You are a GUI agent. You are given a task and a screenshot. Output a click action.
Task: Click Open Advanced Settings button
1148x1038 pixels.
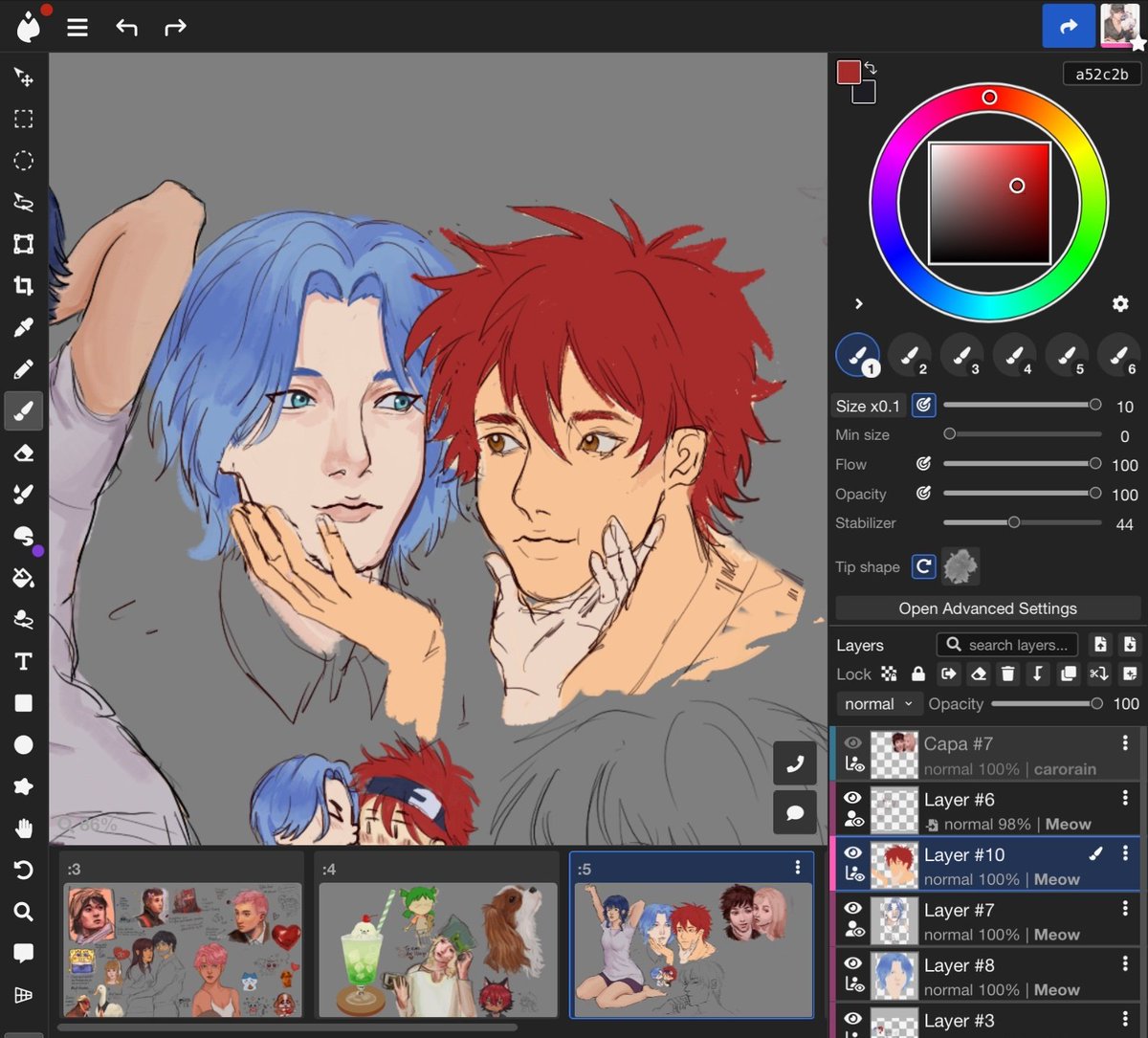pos(988,608)
